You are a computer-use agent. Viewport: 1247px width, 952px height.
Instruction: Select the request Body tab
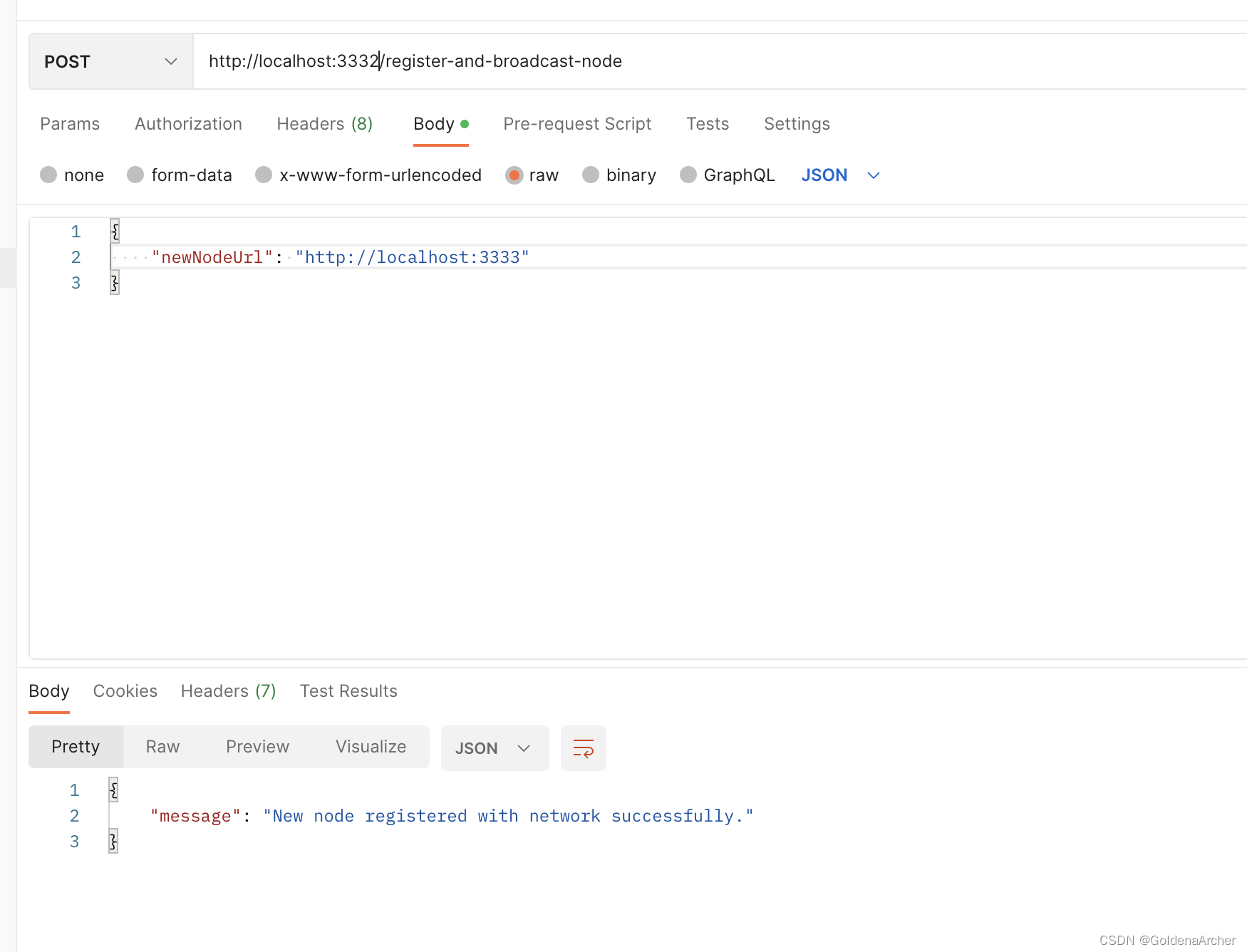(440, 124)
